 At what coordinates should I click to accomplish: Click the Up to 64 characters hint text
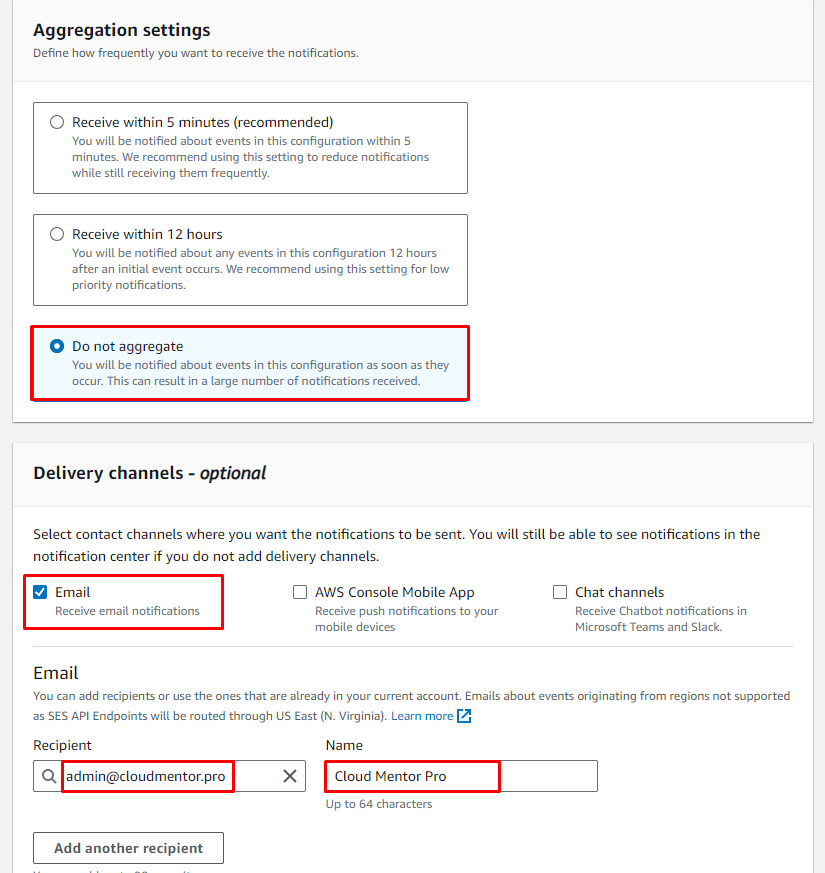click(379, 804)
